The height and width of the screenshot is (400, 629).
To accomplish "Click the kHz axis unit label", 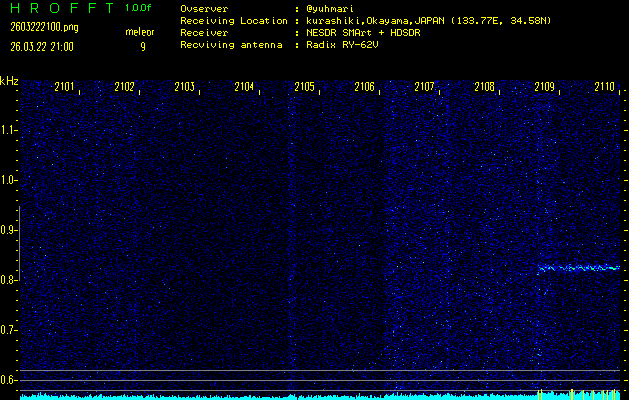I will pos(9,81).
